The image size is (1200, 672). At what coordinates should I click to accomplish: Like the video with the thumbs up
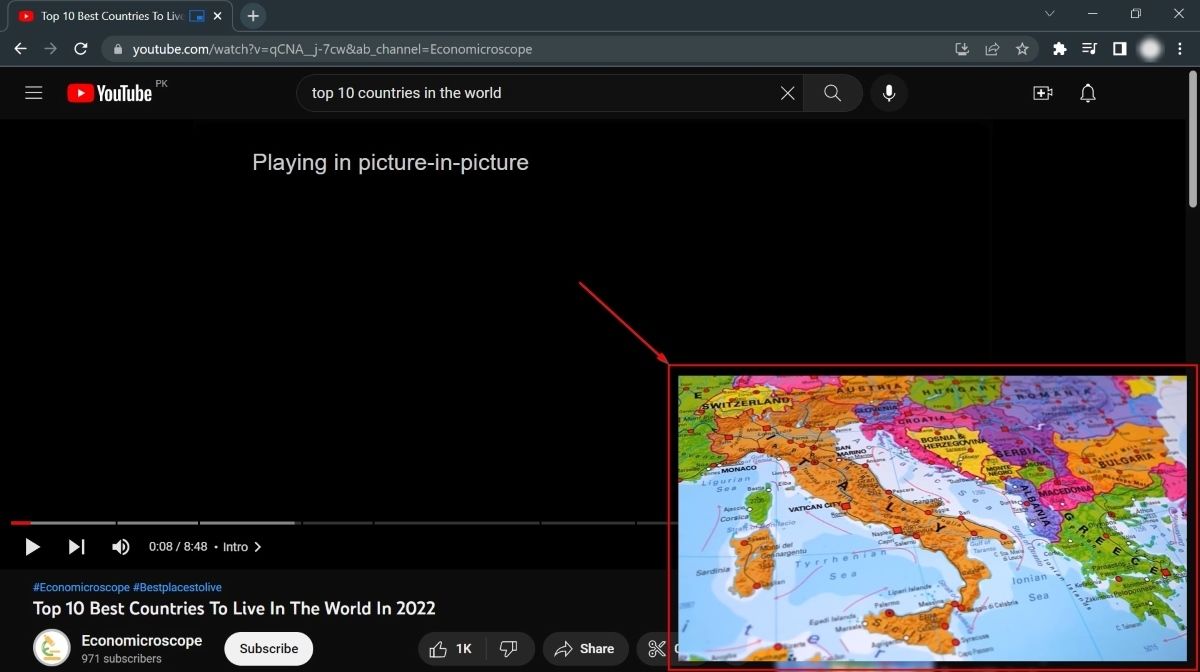click(x=437, y=648)
